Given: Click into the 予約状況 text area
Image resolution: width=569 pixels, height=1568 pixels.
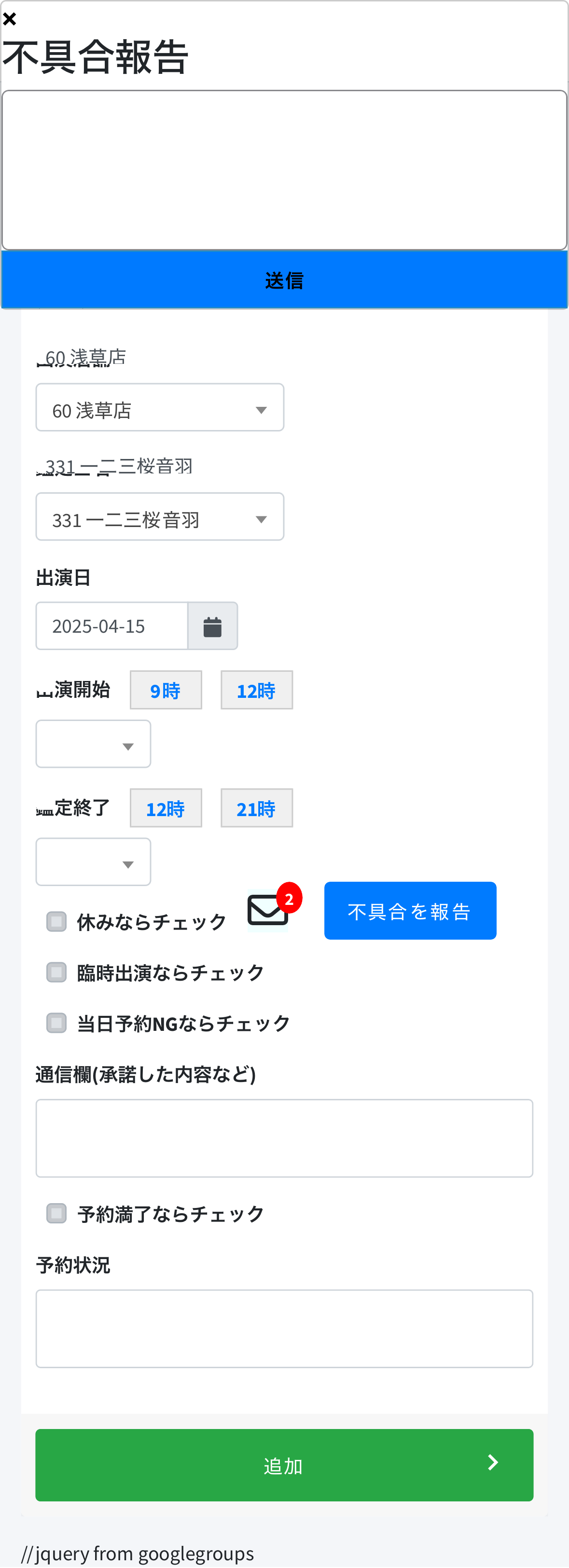Looking at the screenshot, I should [x=284, y=1328].
